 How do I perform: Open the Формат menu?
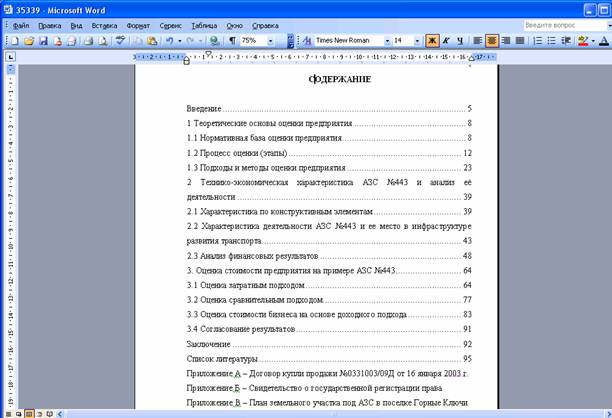click(138, 26)
